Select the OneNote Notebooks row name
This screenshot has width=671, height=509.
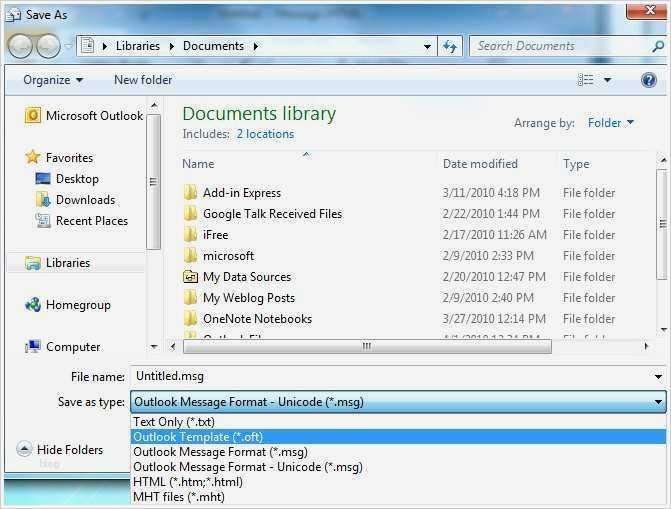coord(257,318)
